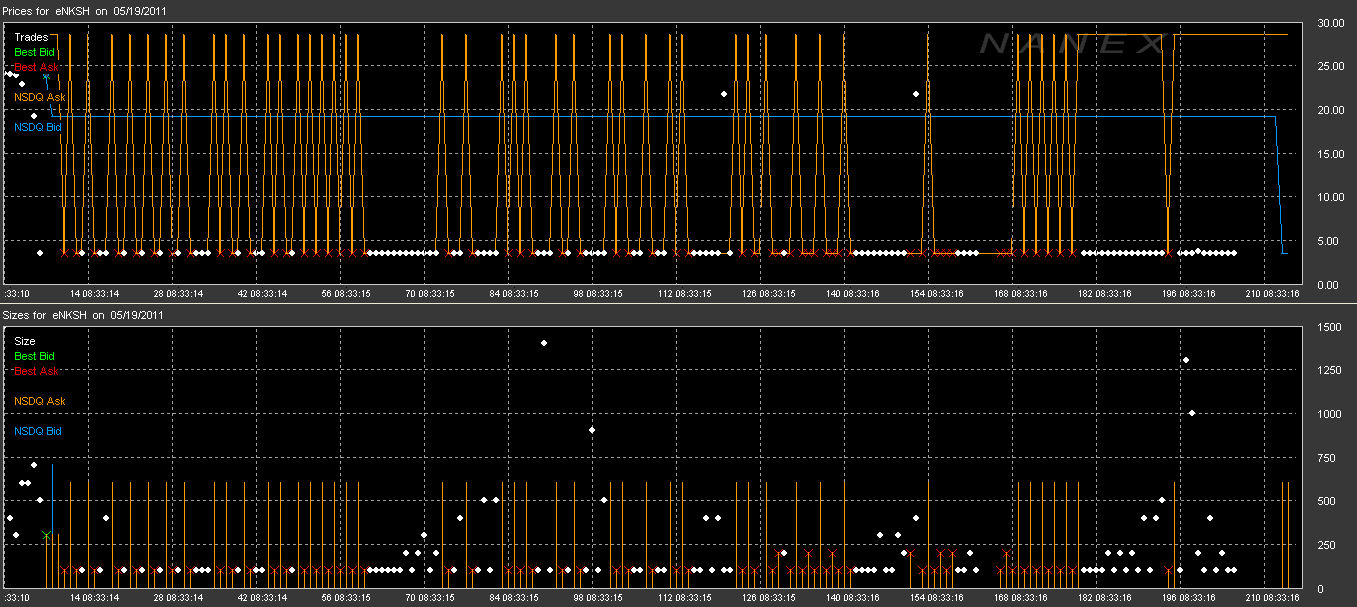
Task: Select "Best Ask" legend label in the Prices chart
Action: (35, 67)
